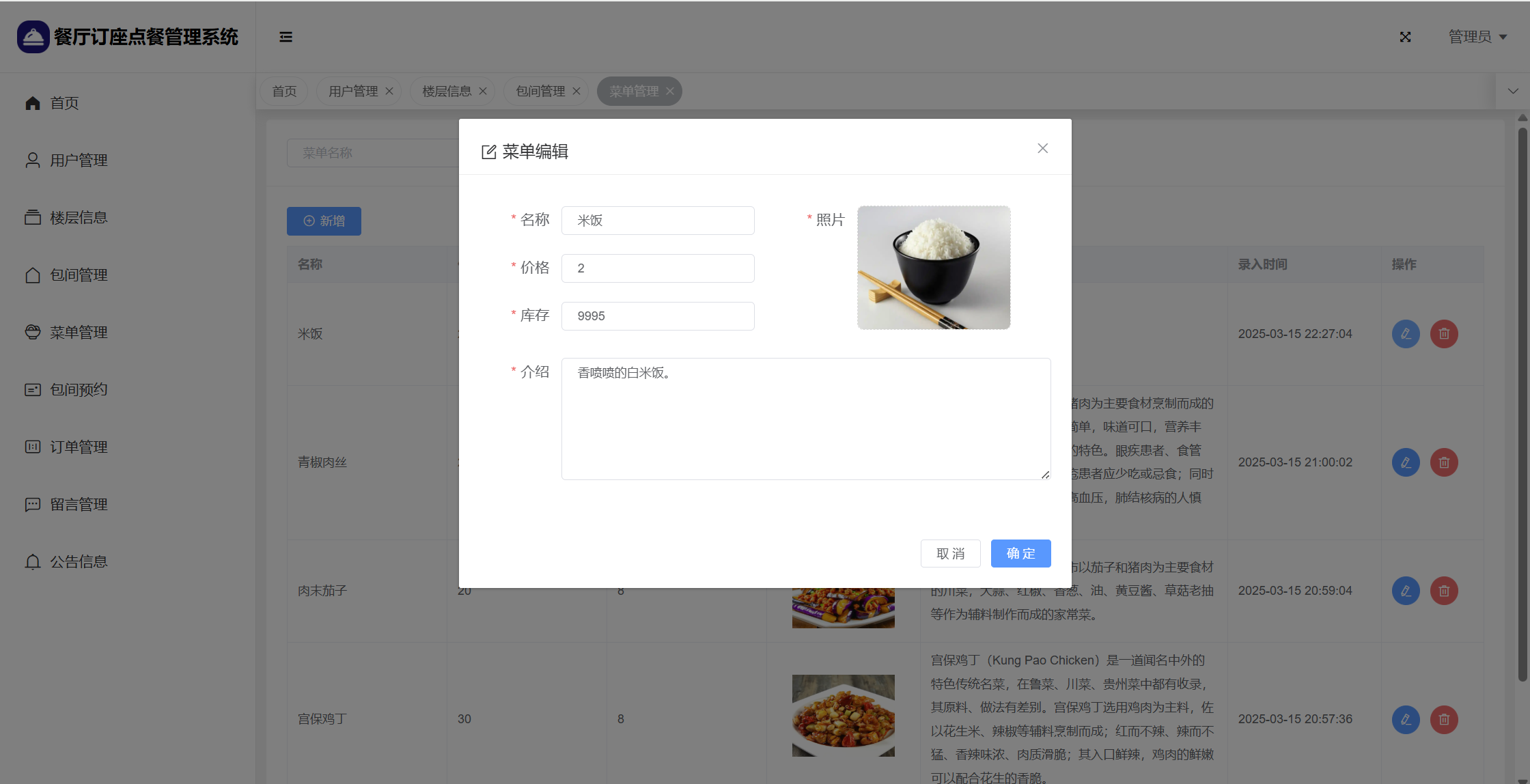The height and width of the screenshot is (784, 1530).
Task: Close the 菜单编辑 dialog with X icon
Action: 1042,148
